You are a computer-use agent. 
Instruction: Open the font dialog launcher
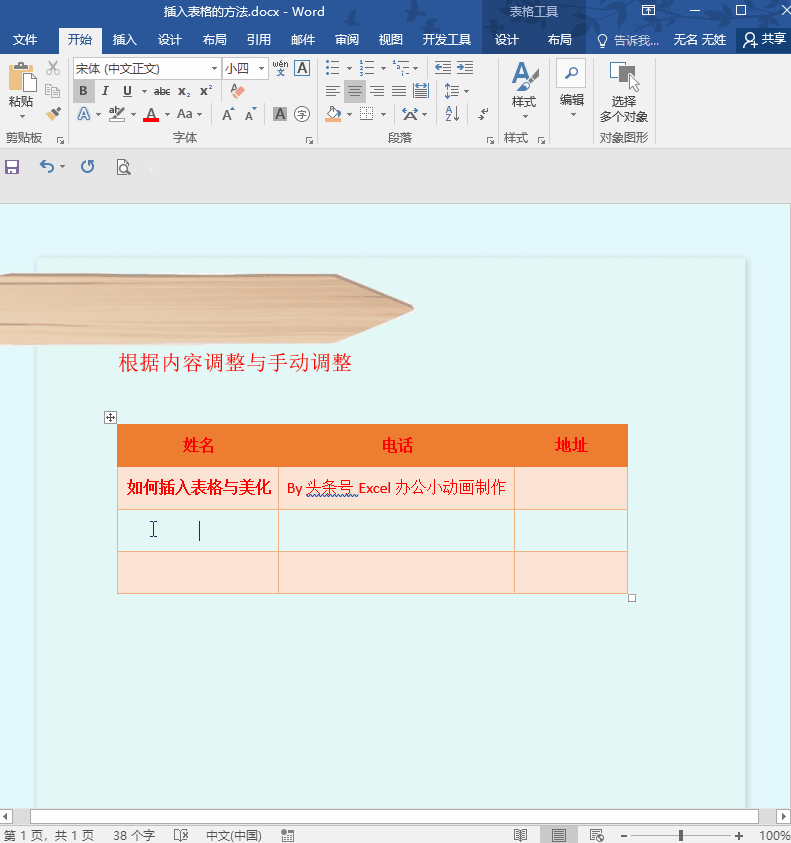click(309, 140)
